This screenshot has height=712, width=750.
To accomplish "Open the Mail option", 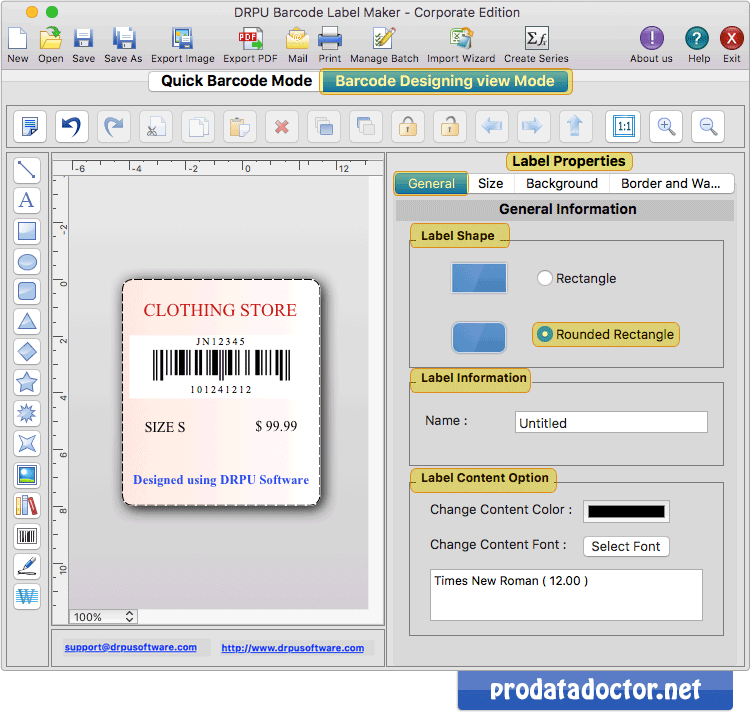I will pos(298,45).
